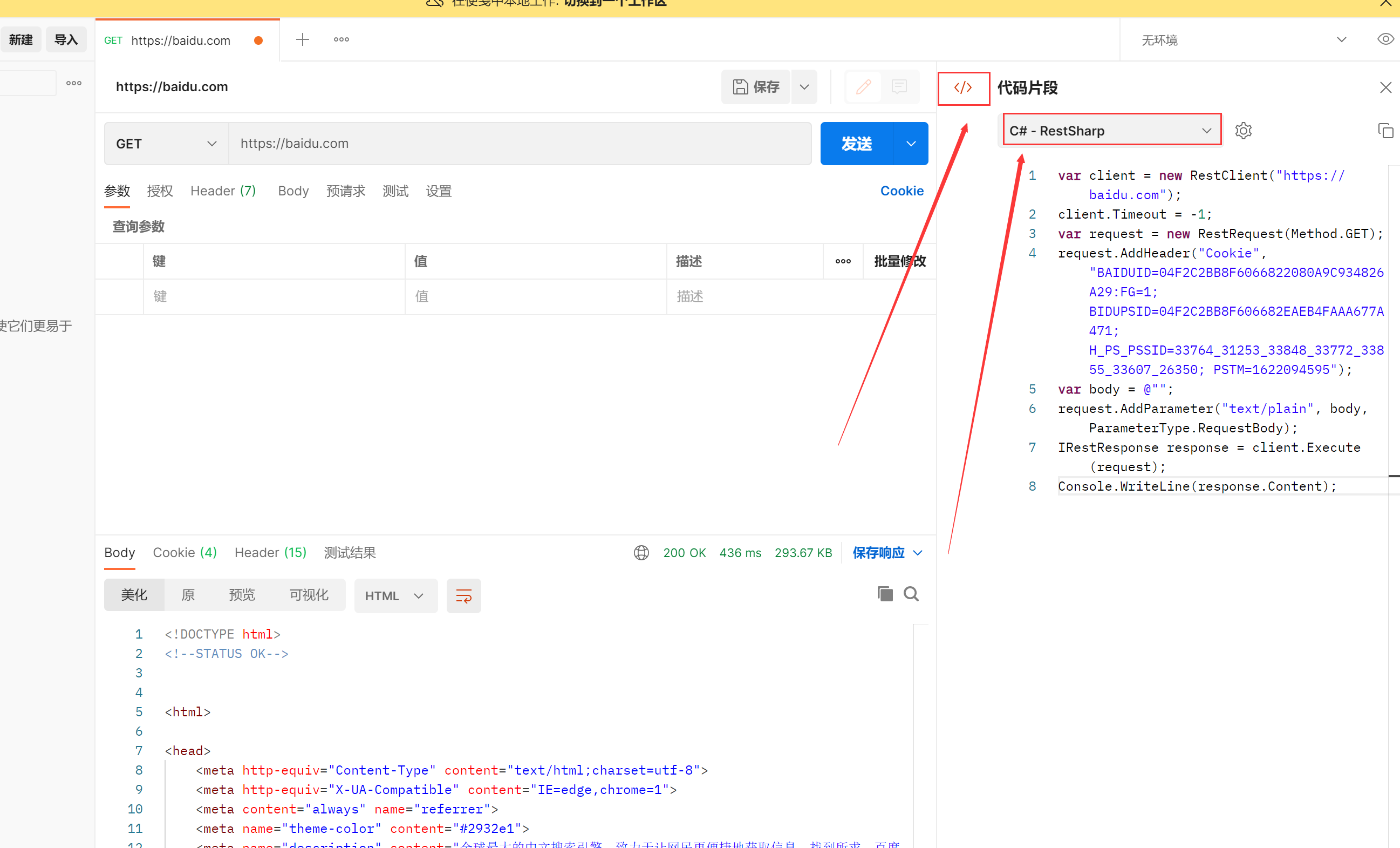
Task: Open the response Cookie (4) tab
Action: point(185,552)
